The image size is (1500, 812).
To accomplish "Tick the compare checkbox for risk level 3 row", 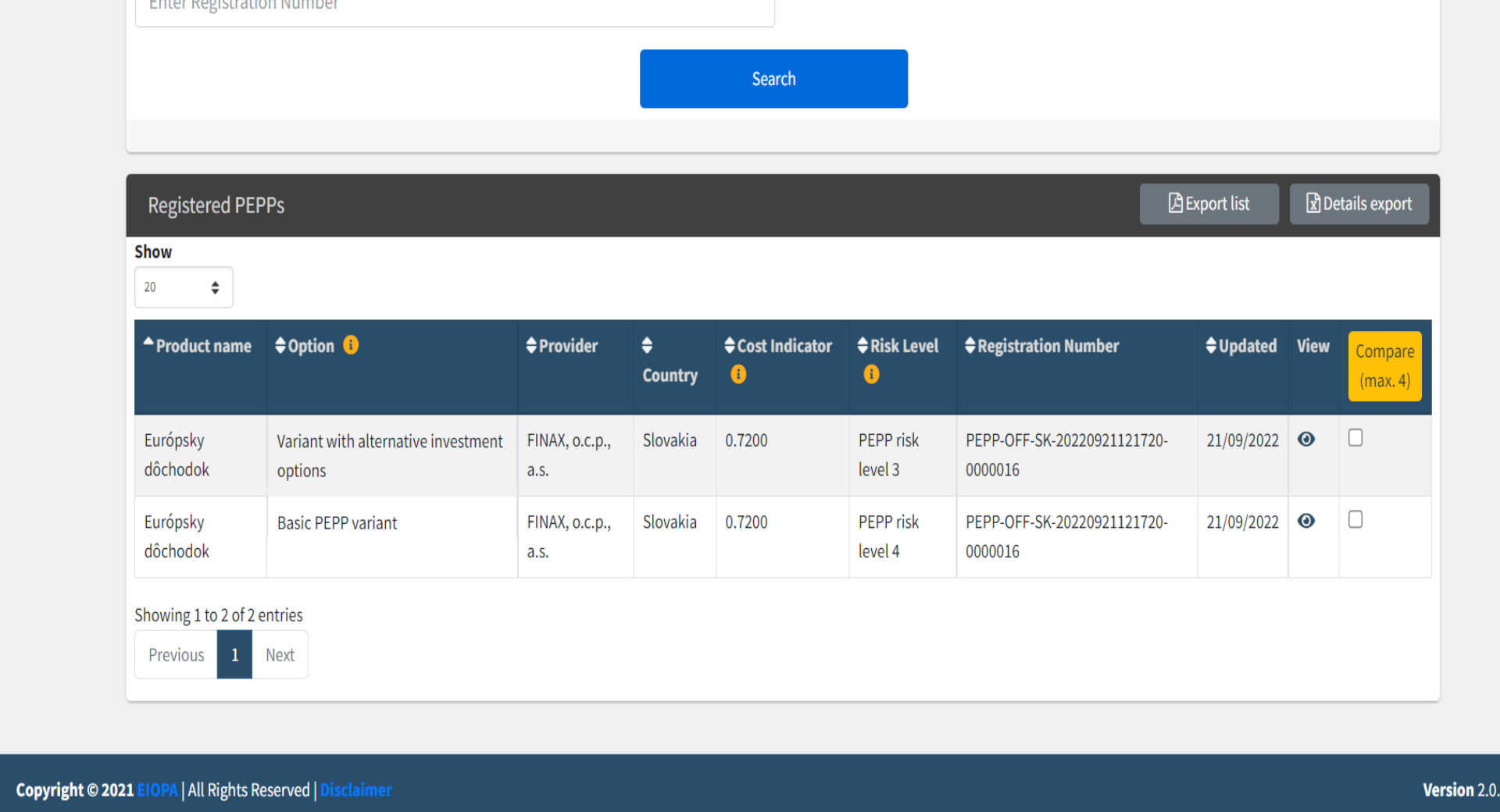I will pos(1355,438).
